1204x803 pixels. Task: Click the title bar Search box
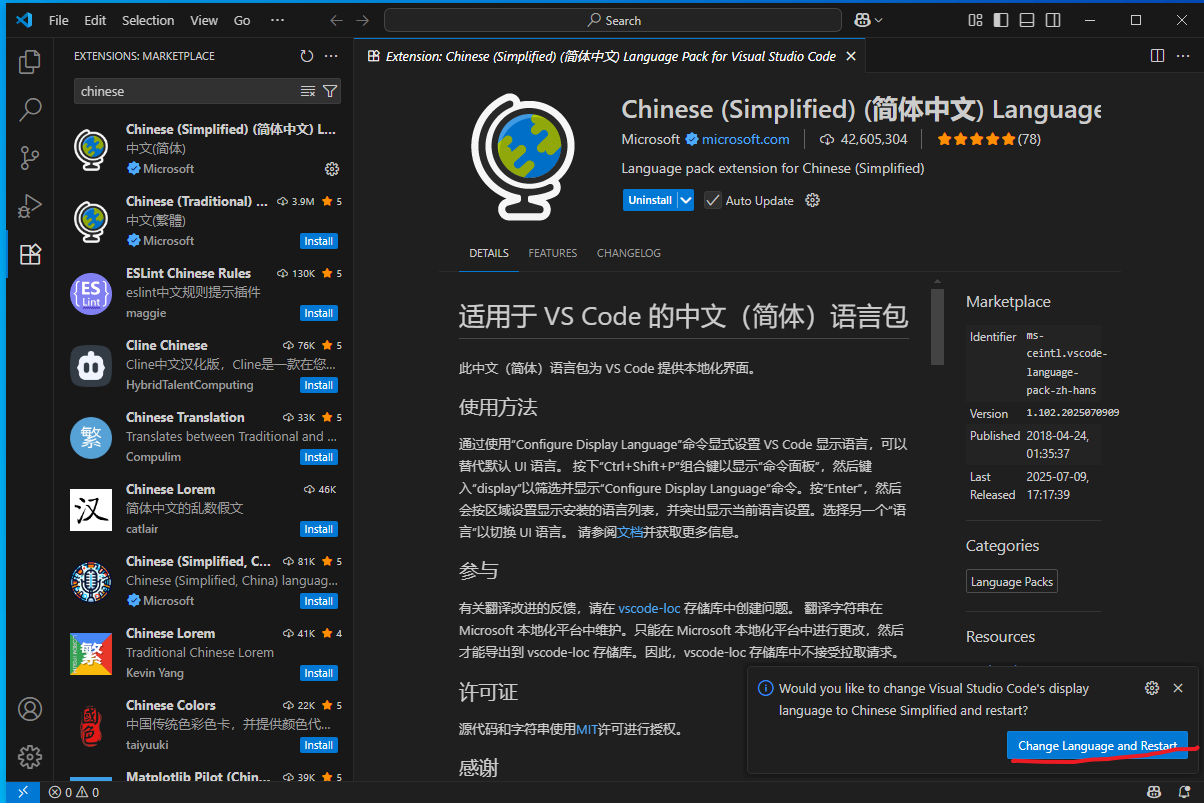(614, 20)
